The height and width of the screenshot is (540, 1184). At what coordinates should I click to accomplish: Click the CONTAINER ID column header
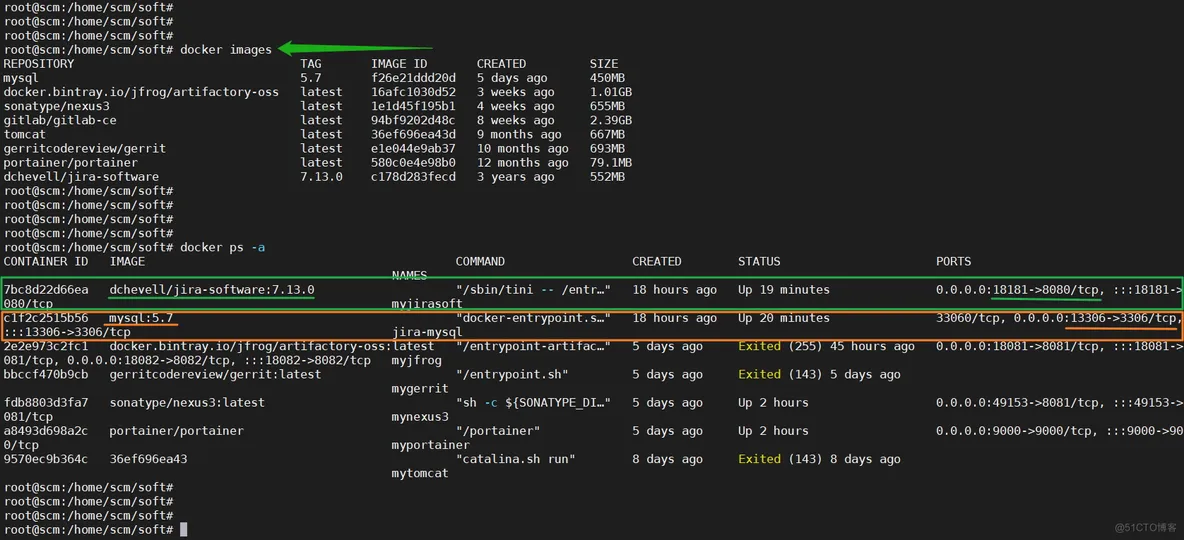tap(45, 261)
